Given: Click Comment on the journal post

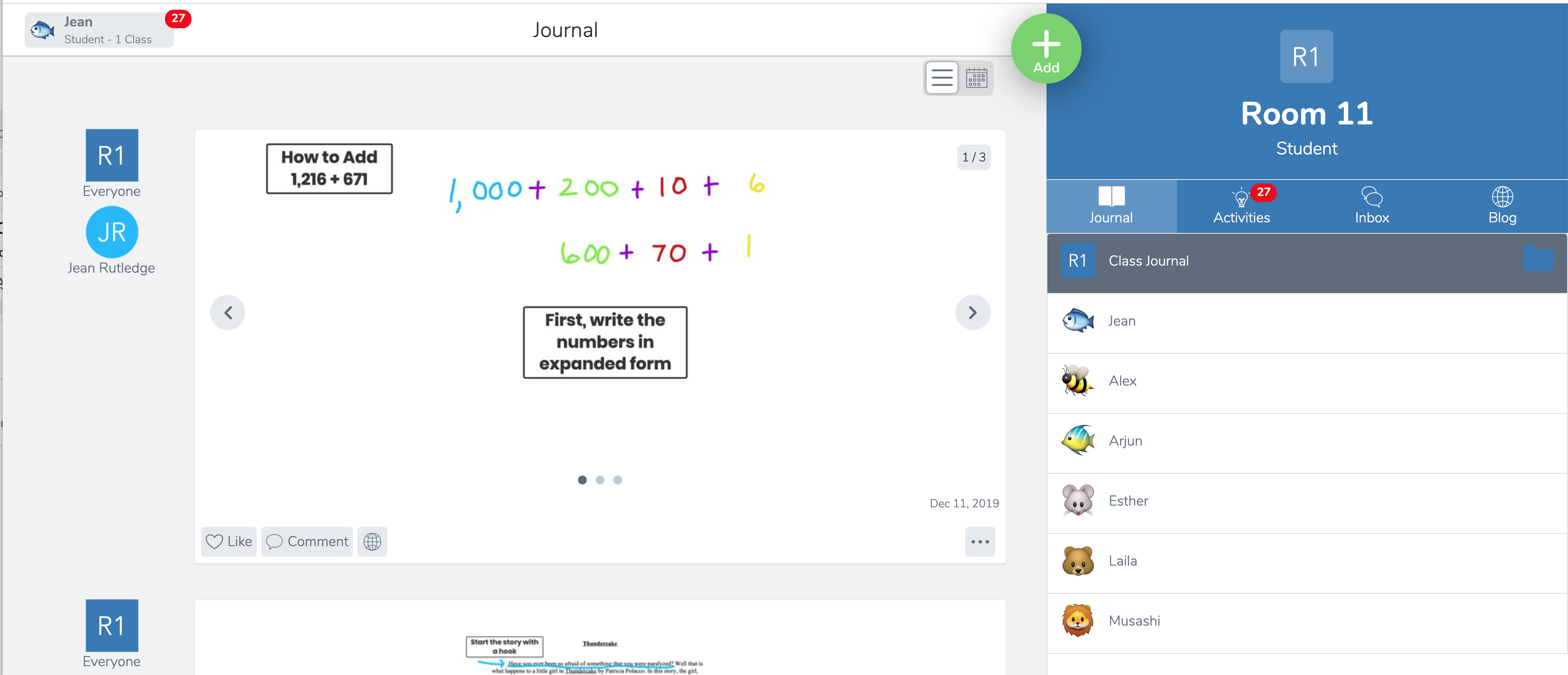Looking at the screenshot, I should click(x=307, y=541).
